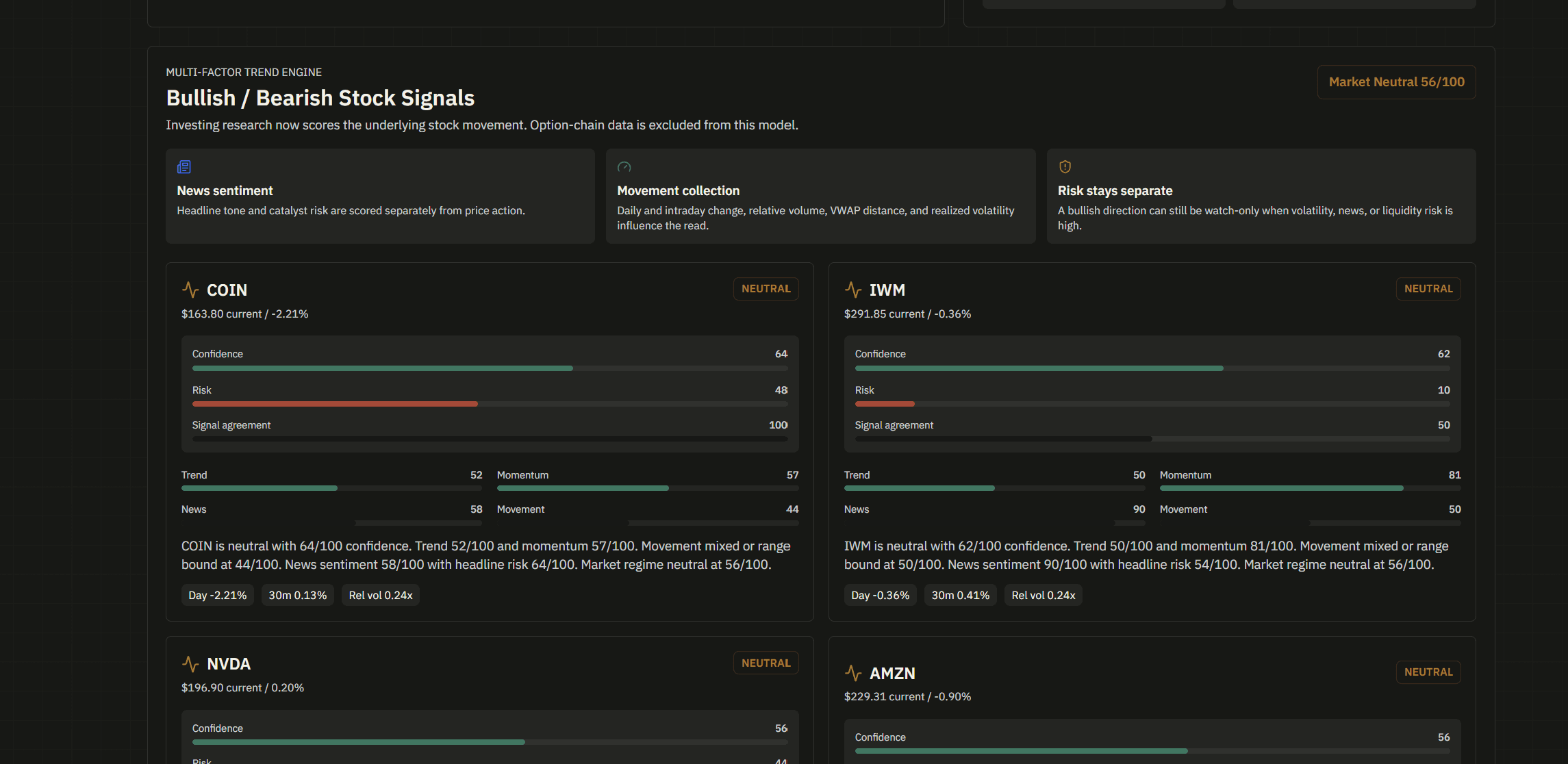Image resolution: width=1568 pixels, height=764 pixels.
Task: Click IWM Momentum value 81
Action: coord(1455,475)
